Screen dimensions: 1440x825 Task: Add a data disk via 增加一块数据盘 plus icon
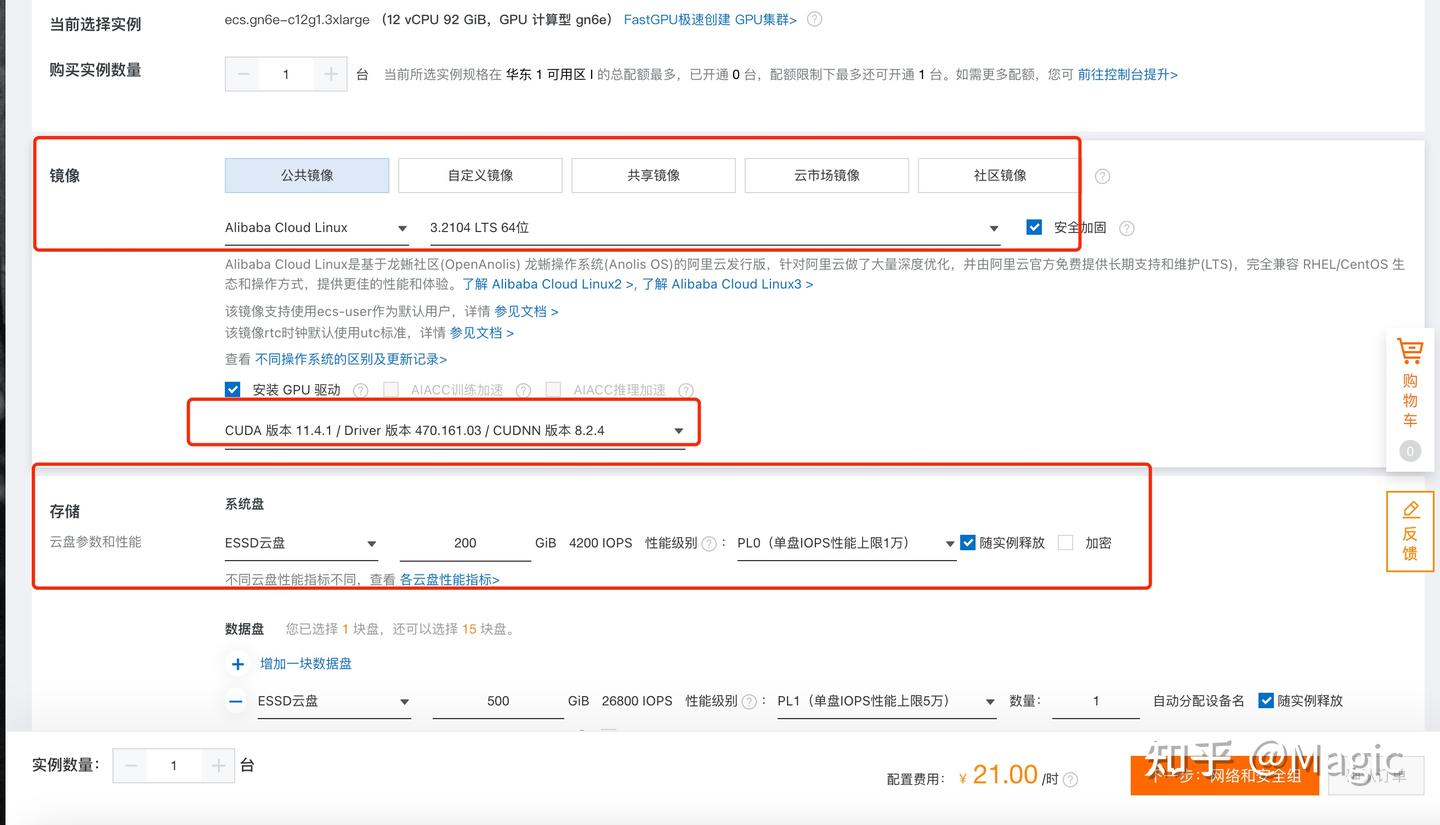tap(237, 663)
